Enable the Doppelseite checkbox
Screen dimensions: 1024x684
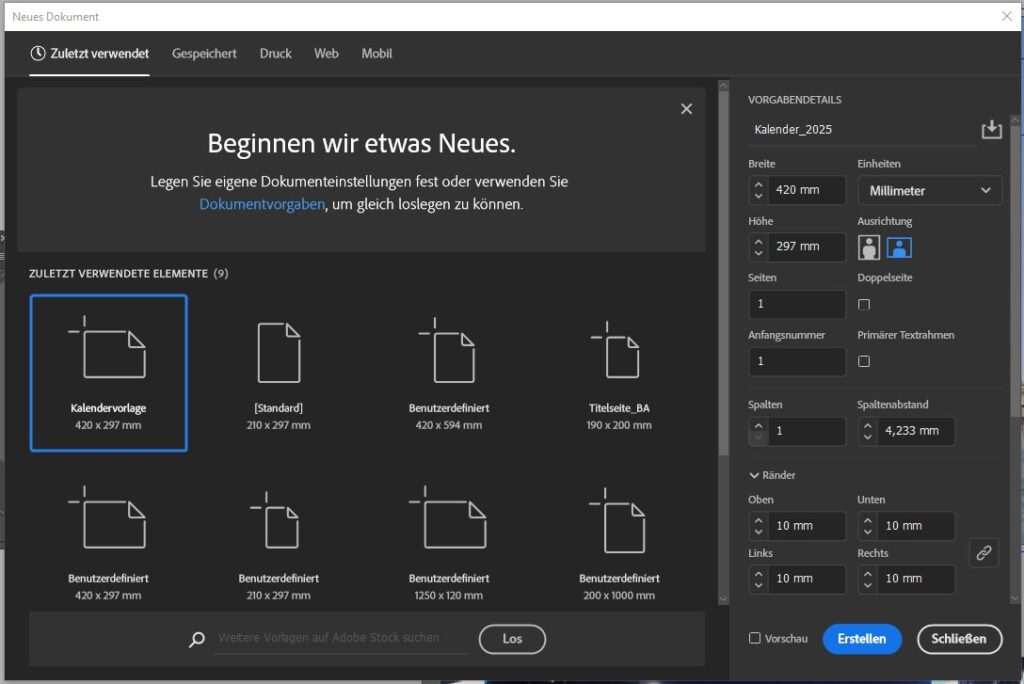pos(864,304)
